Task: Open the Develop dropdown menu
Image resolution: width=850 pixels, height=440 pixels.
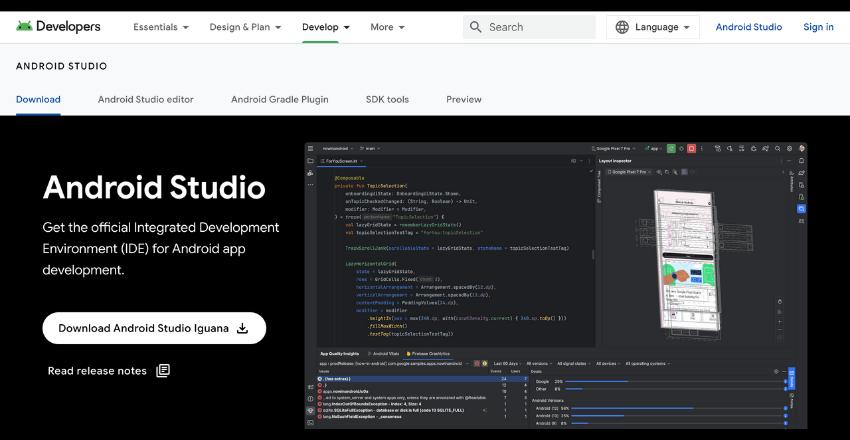Action: tap(325, 27)
